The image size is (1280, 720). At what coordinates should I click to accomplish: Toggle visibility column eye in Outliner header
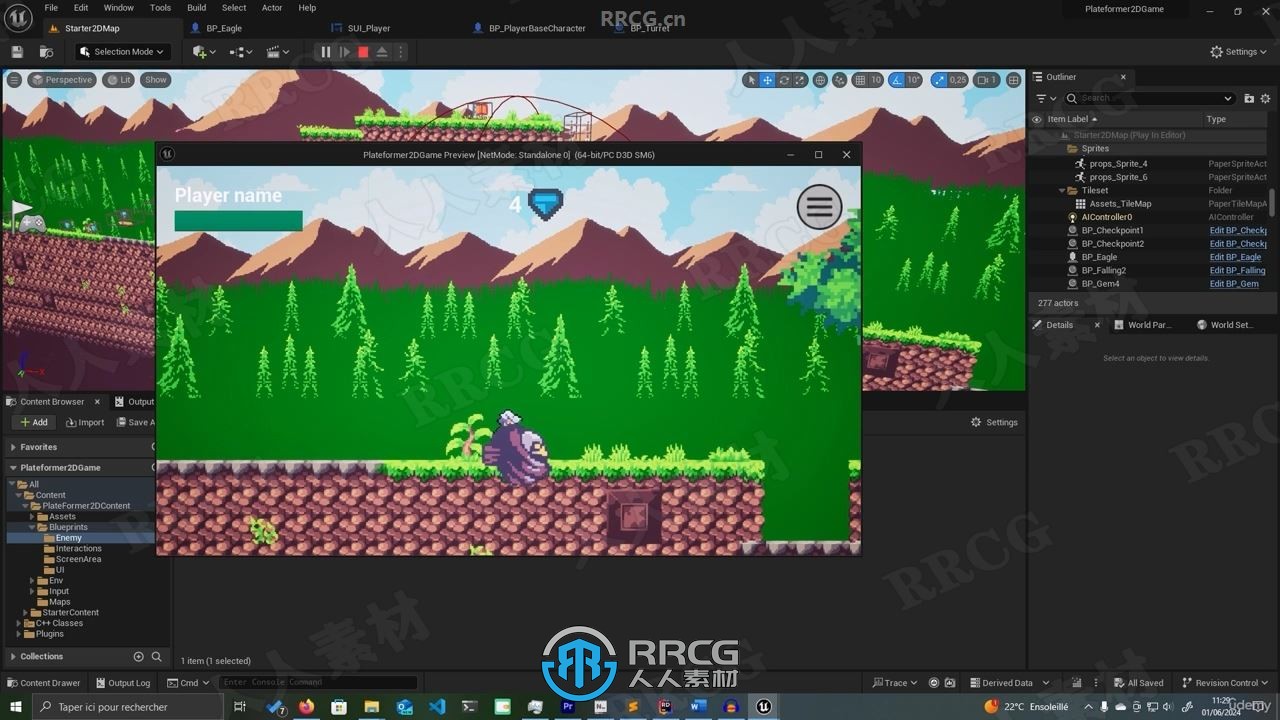pos(1037,119)
